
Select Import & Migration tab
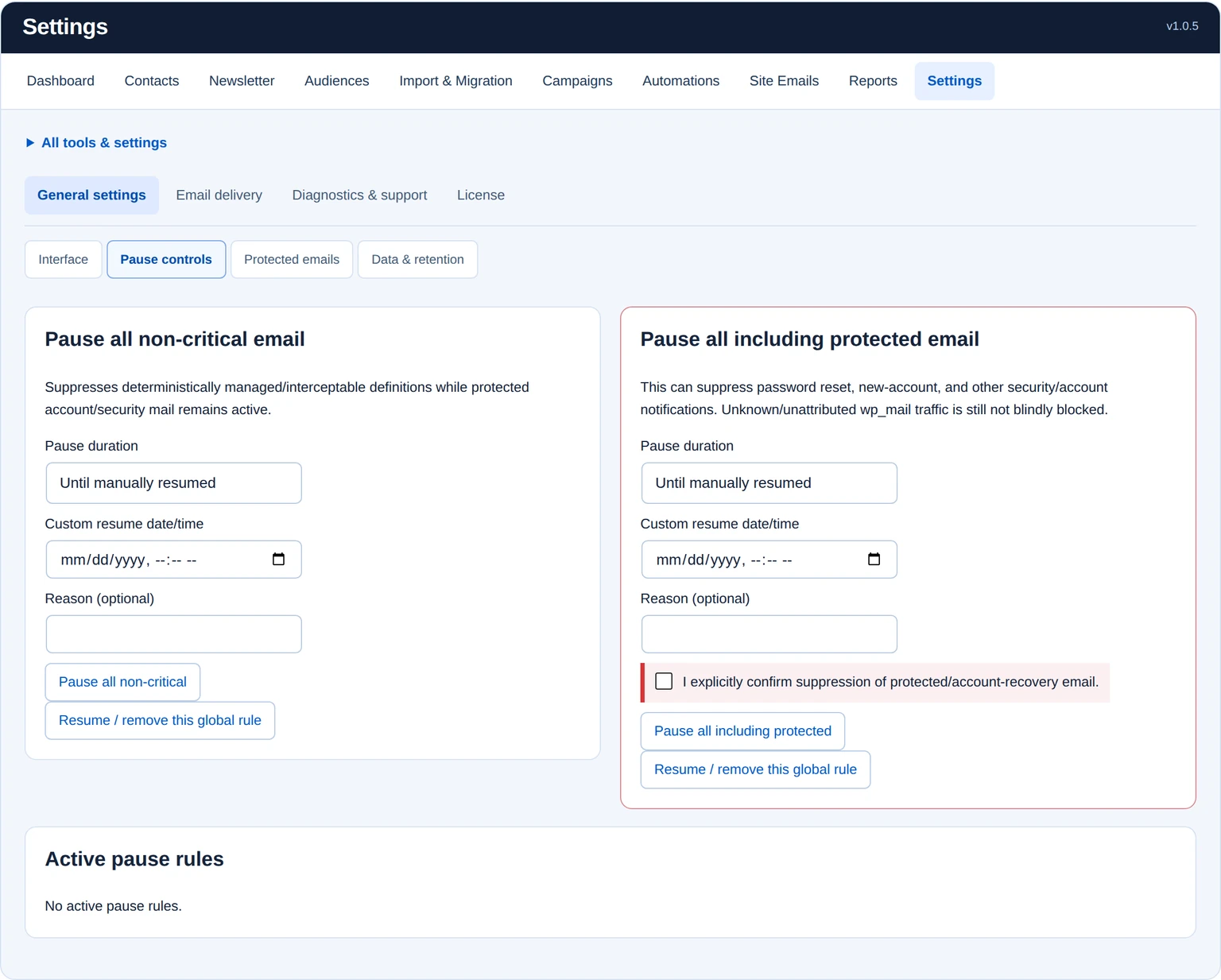tap(455, 81)
